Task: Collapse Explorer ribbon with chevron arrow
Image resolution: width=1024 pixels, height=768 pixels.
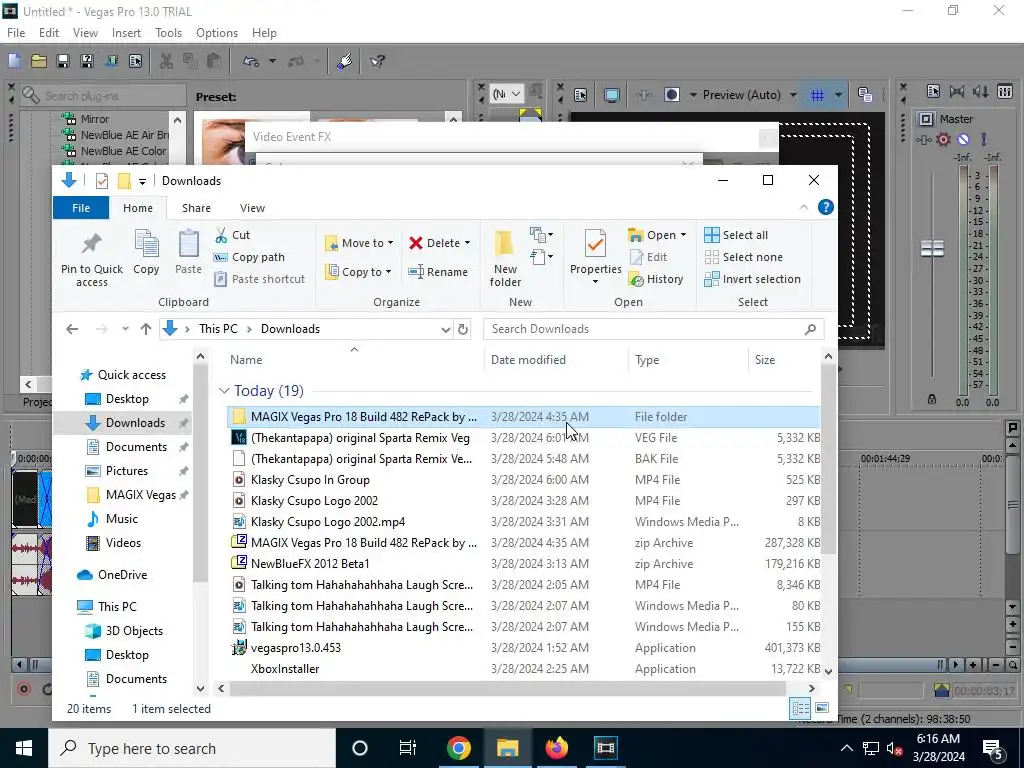Action: (x=804, y=207)
